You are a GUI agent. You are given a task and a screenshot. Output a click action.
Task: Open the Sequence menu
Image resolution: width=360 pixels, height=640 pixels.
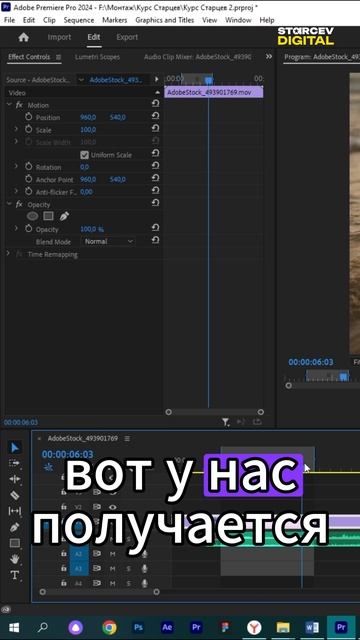click(79, 20)
